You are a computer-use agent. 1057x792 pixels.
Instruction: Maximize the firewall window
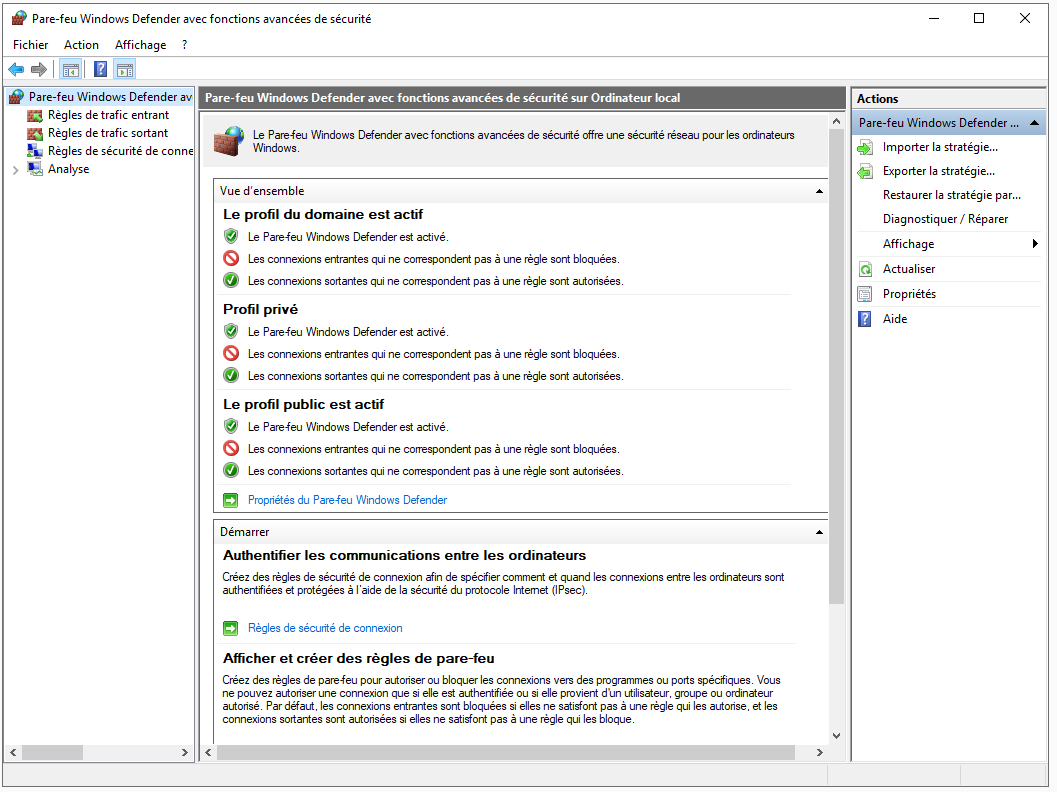979,18
